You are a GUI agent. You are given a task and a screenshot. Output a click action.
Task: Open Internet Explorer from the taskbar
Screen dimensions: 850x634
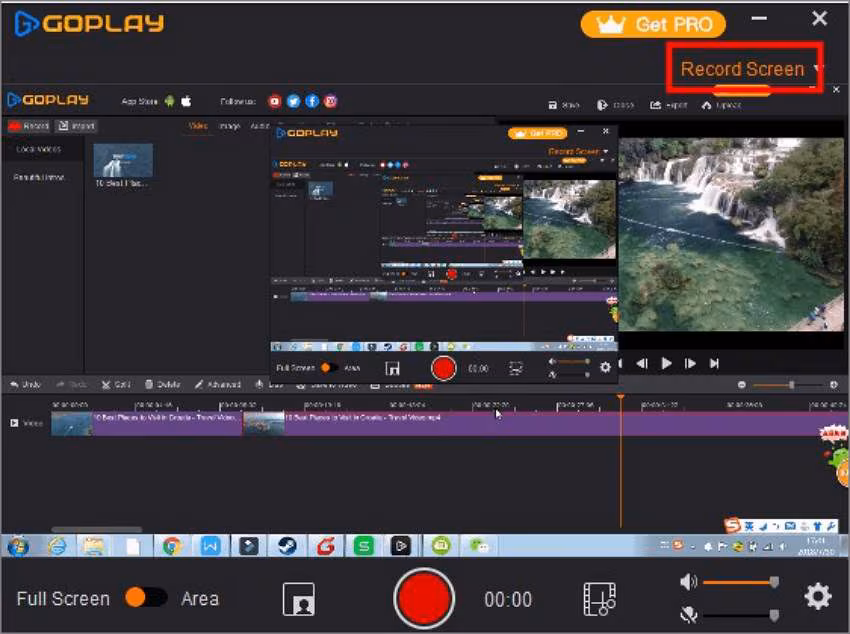[57, 546]
